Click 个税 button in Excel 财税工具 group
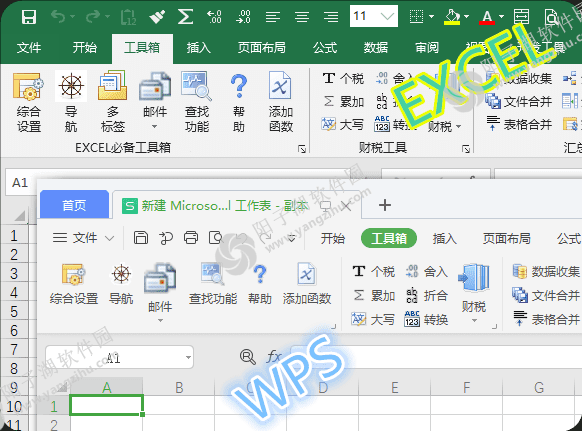This screenshot has height=431, width=582. (x=343, y=78)
